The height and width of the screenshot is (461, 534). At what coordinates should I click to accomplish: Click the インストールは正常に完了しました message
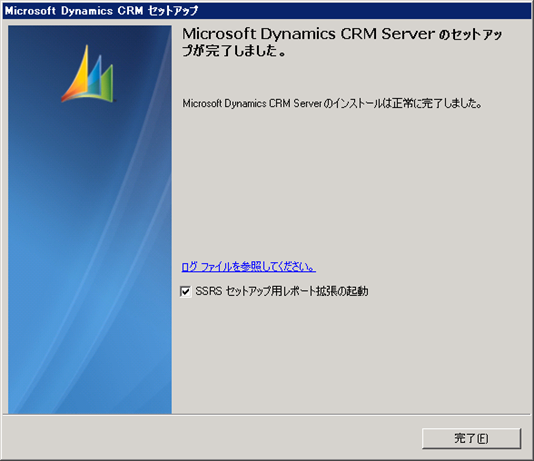[332, 103]
